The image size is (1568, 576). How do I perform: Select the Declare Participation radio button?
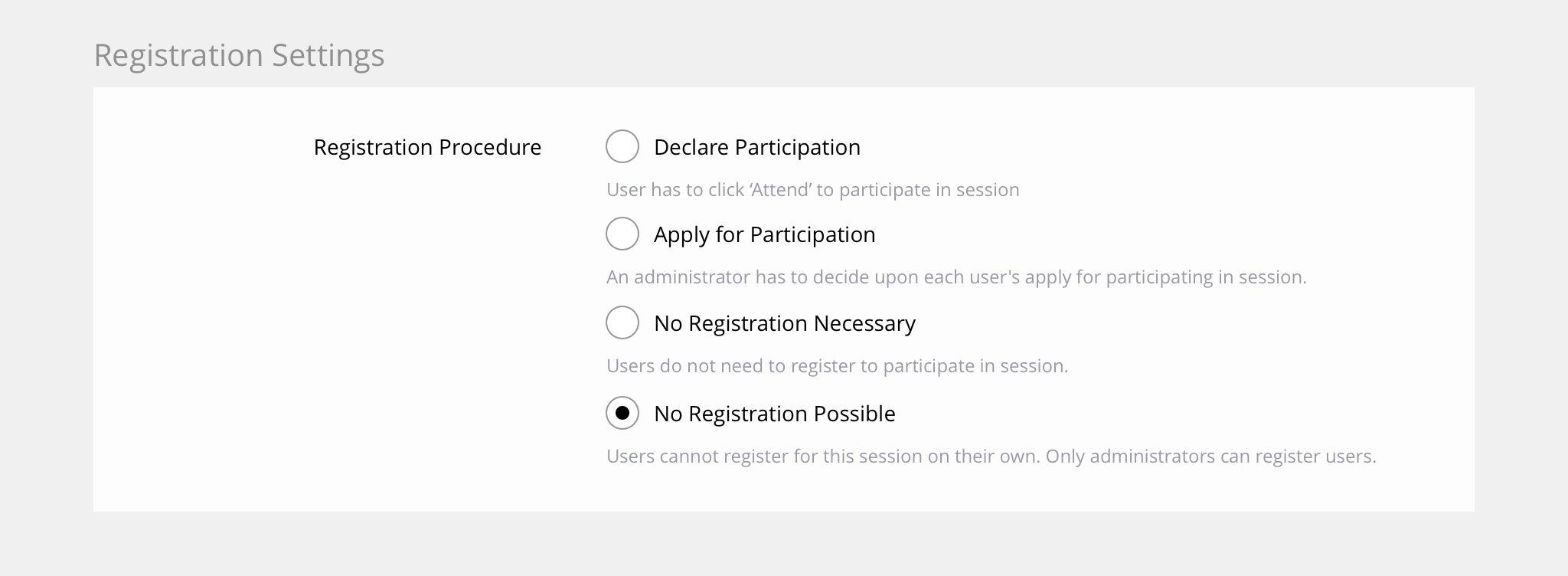622,146
